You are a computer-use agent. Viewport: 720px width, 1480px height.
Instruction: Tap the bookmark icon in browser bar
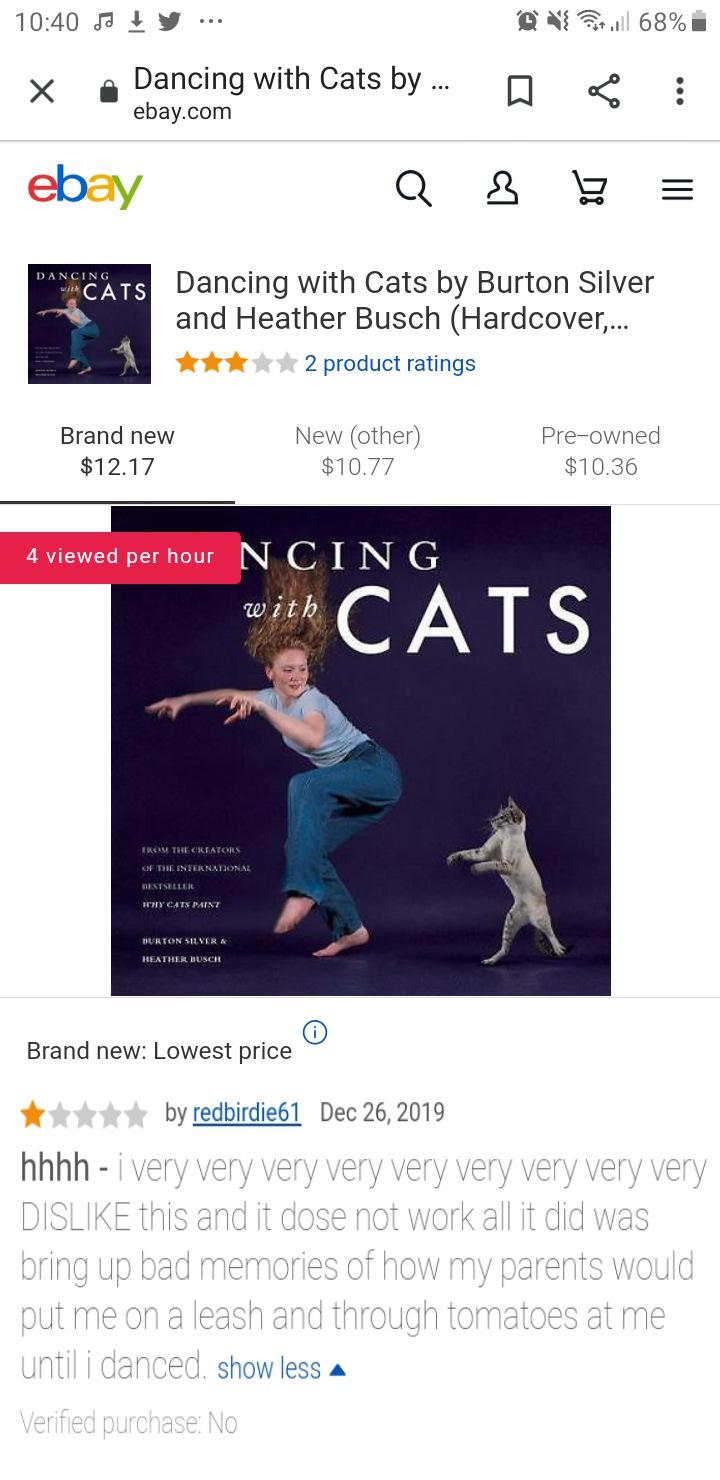[520, 92]
